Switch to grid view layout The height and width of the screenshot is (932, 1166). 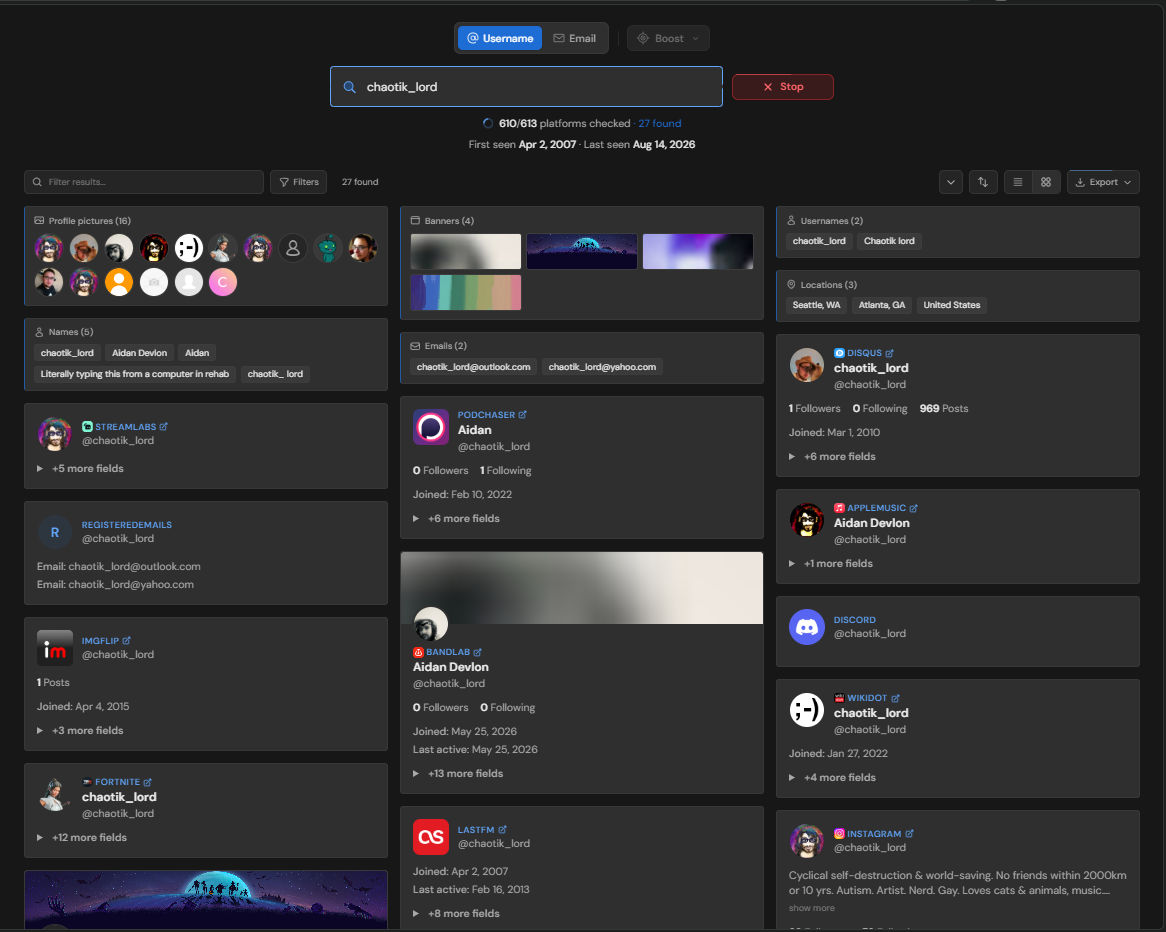point(1046,182)
